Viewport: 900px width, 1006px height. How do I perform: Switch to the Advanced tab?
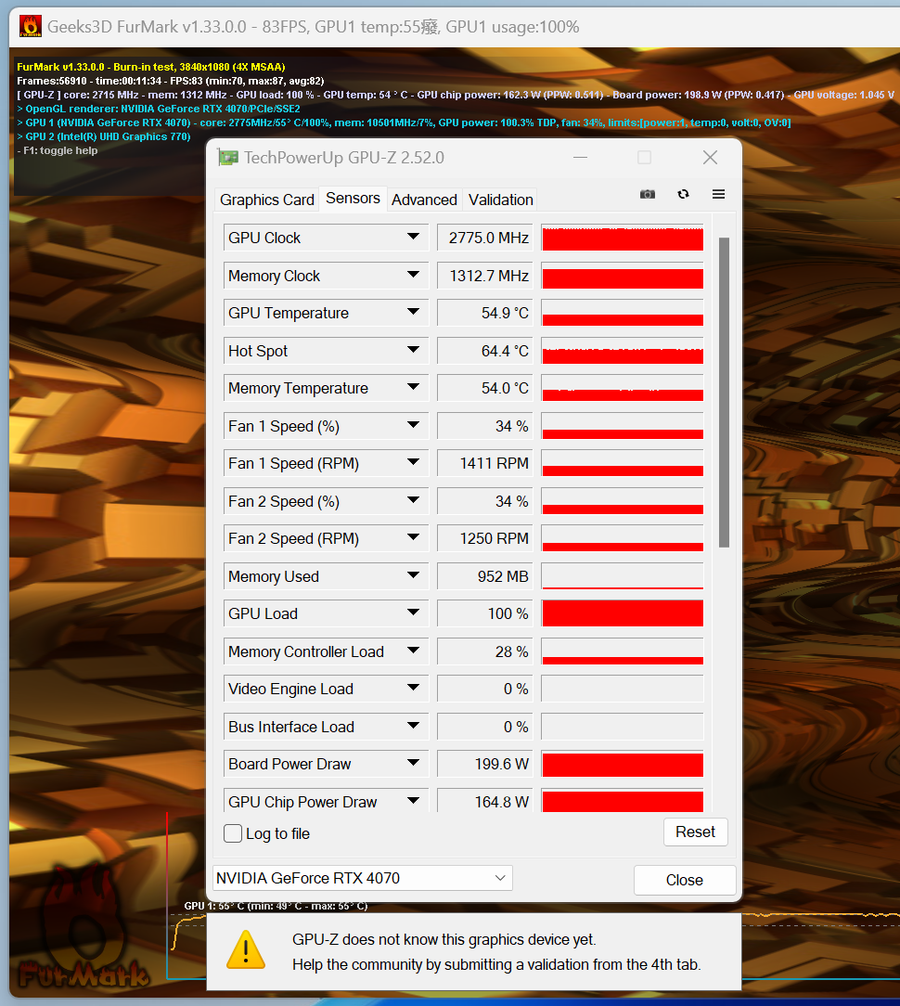coord(424,200)
